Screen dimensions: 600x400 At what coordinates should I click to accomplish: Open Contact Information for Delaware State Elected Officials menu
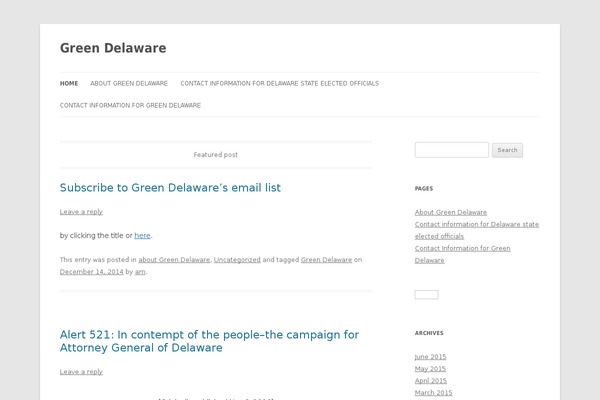pyautogui.click(x=279, y=83)
